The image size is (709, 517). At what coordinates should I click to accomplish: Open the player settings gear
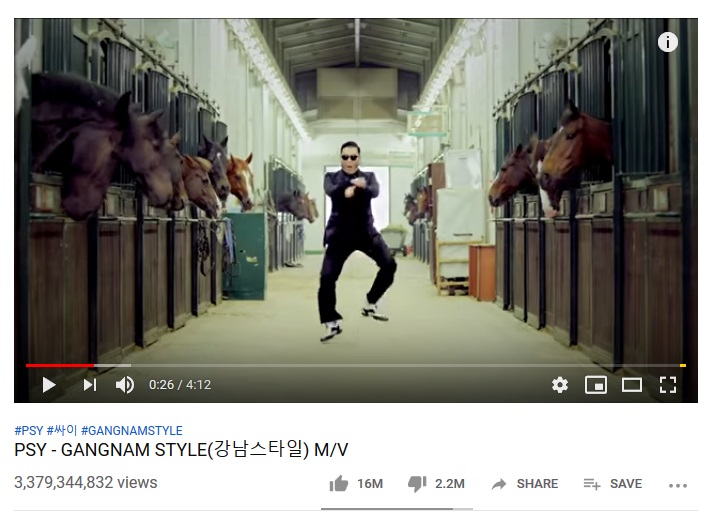[560, 385]
